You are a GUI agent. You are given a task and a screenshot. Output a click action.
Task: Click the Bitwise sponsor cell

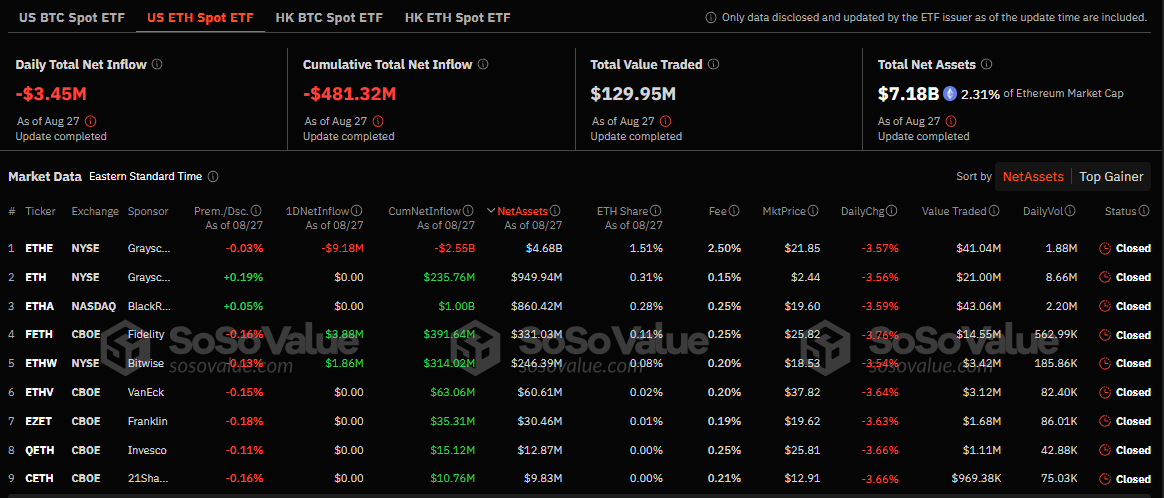pos(146,364)
